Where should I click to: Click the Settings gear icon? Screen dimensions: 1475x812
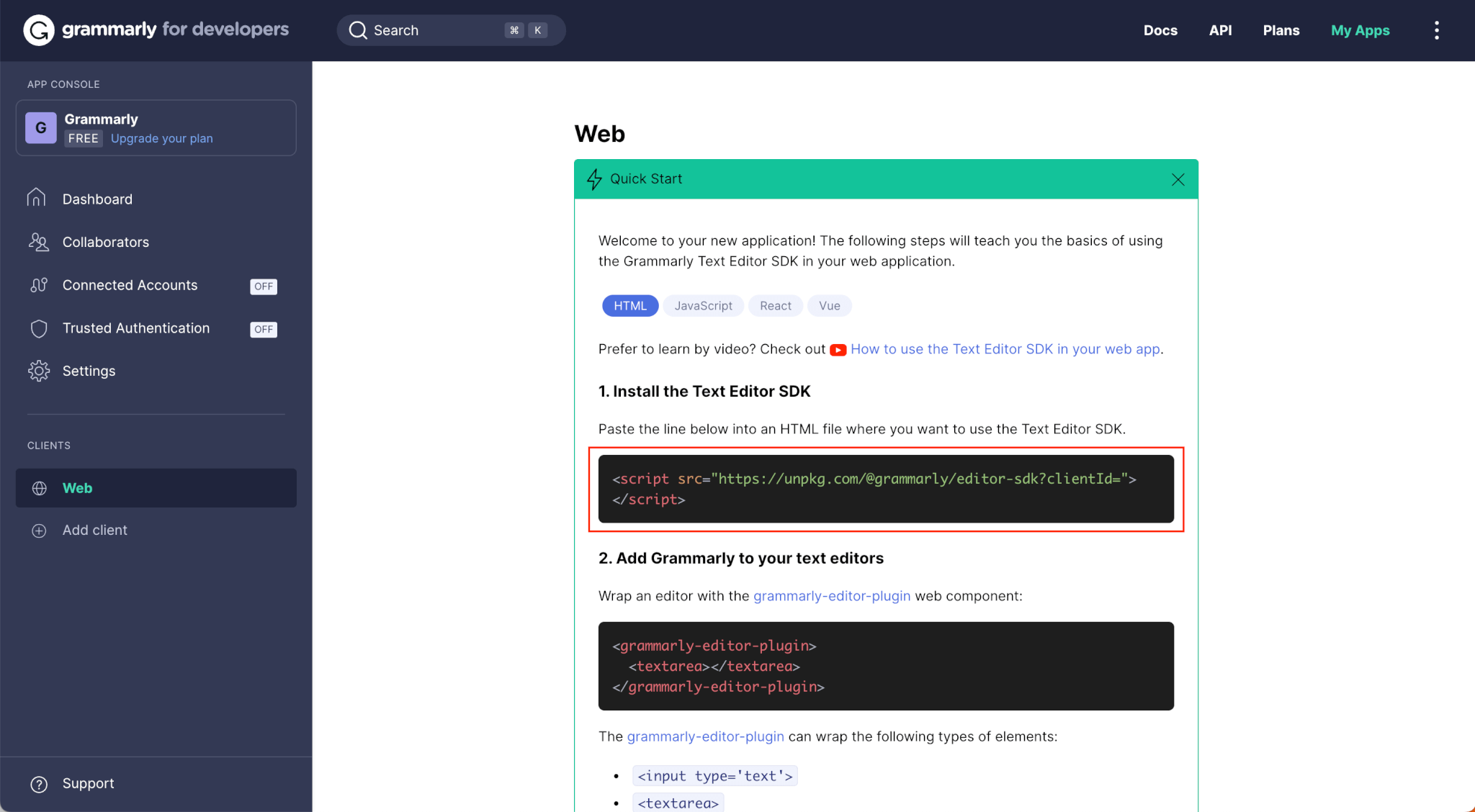pos(39,371)
